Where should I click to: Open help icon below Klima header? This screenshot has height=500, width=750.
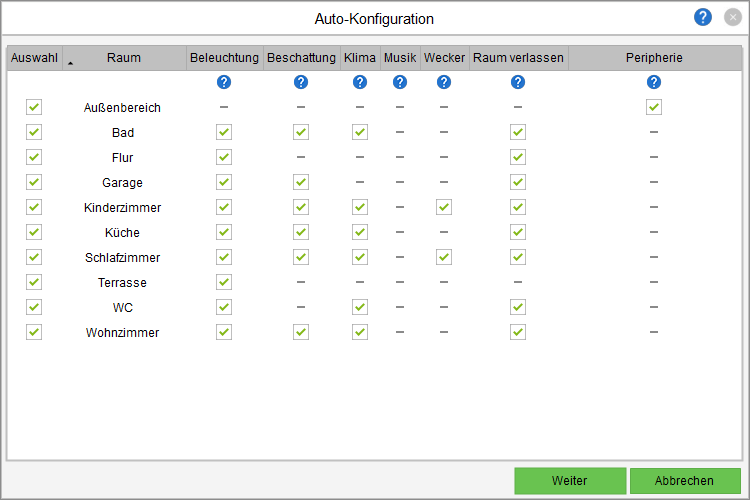(360, 82)
